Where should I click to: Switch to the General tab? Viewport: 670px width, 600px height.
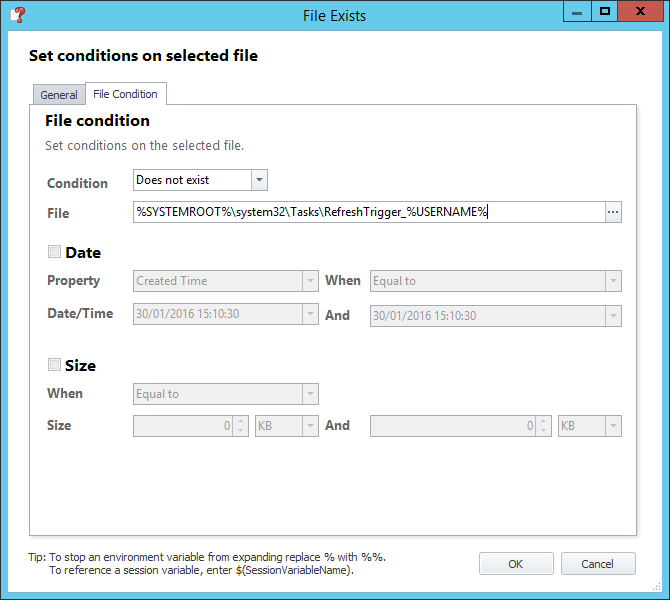point(59,95)
